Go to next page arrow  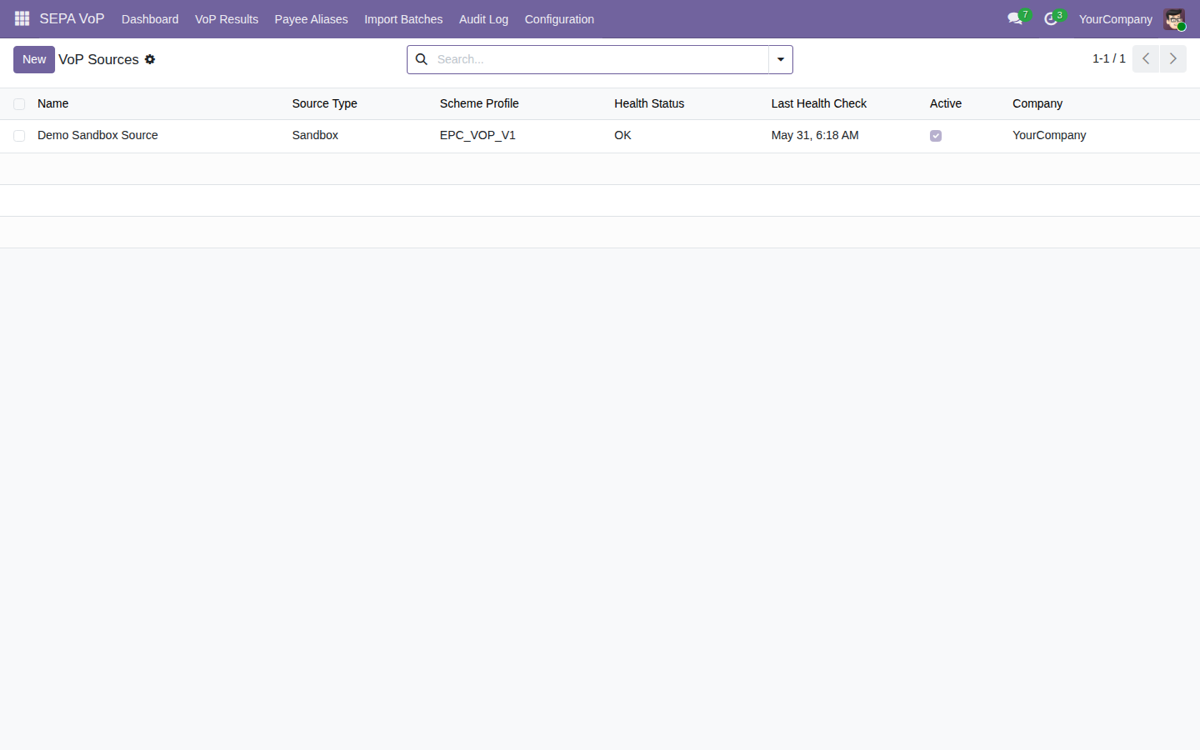1173,59
